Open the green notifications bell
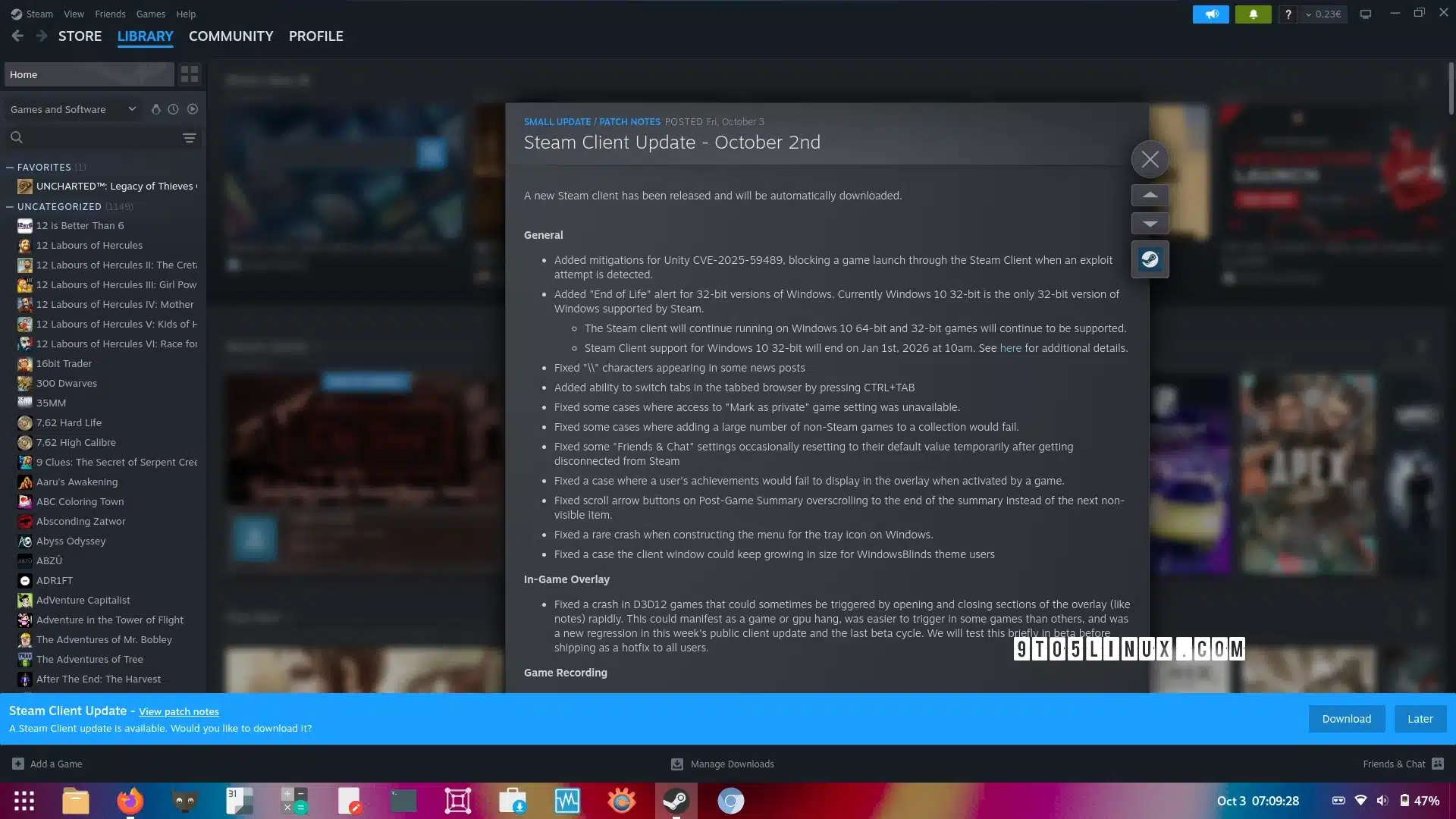Screen dimensions: 1456x819 pos(1253,14)
